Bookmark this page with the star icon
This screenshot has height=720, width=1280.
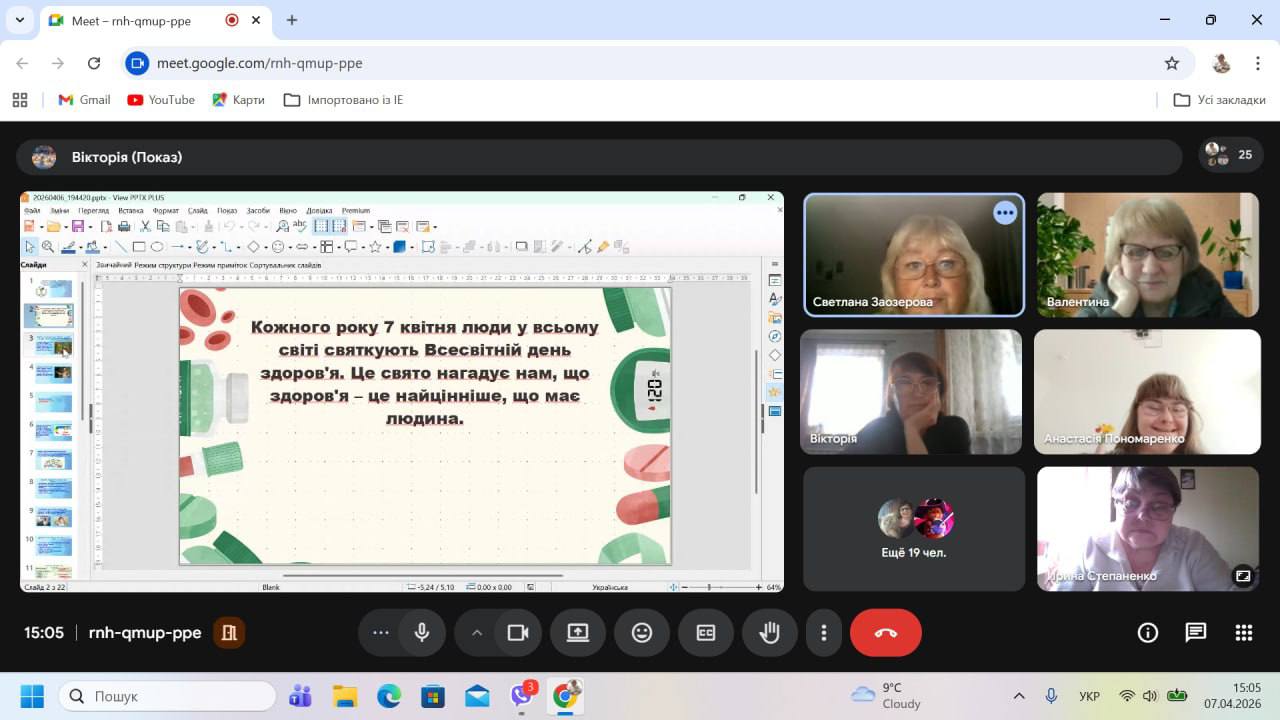(1172, 63)
